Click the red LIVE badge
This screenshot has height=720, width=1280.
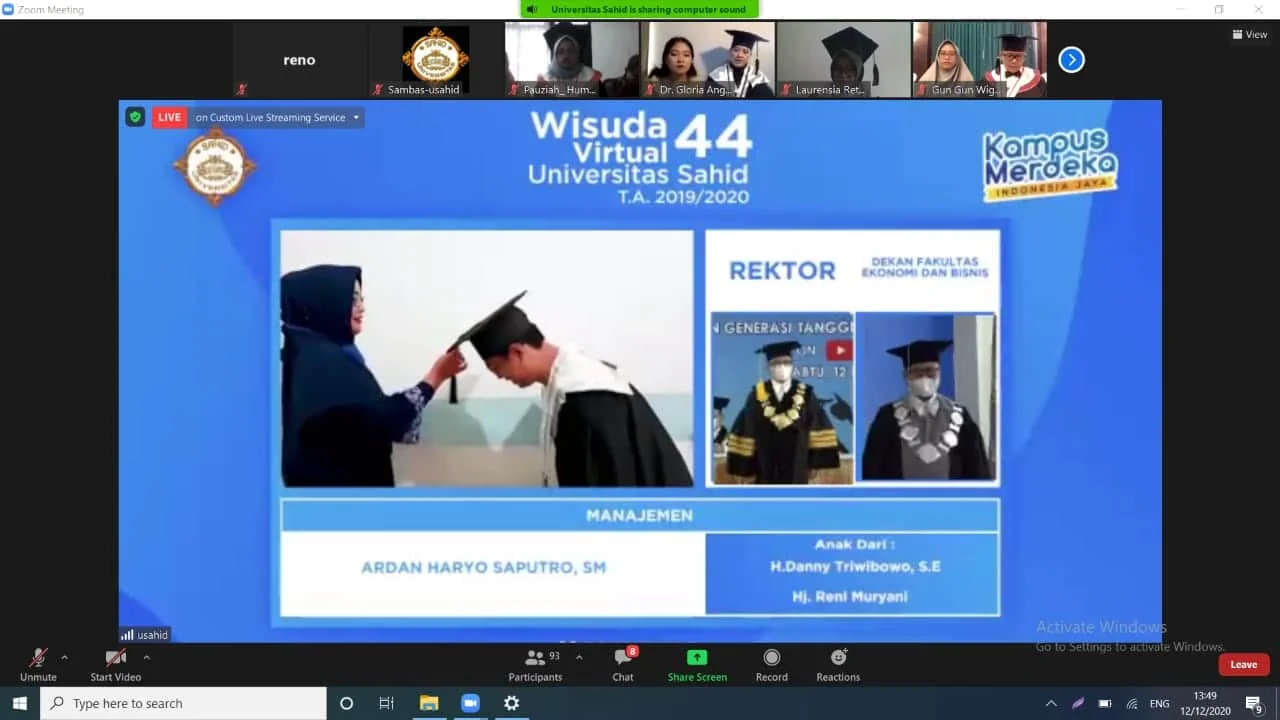pos(170,117)
